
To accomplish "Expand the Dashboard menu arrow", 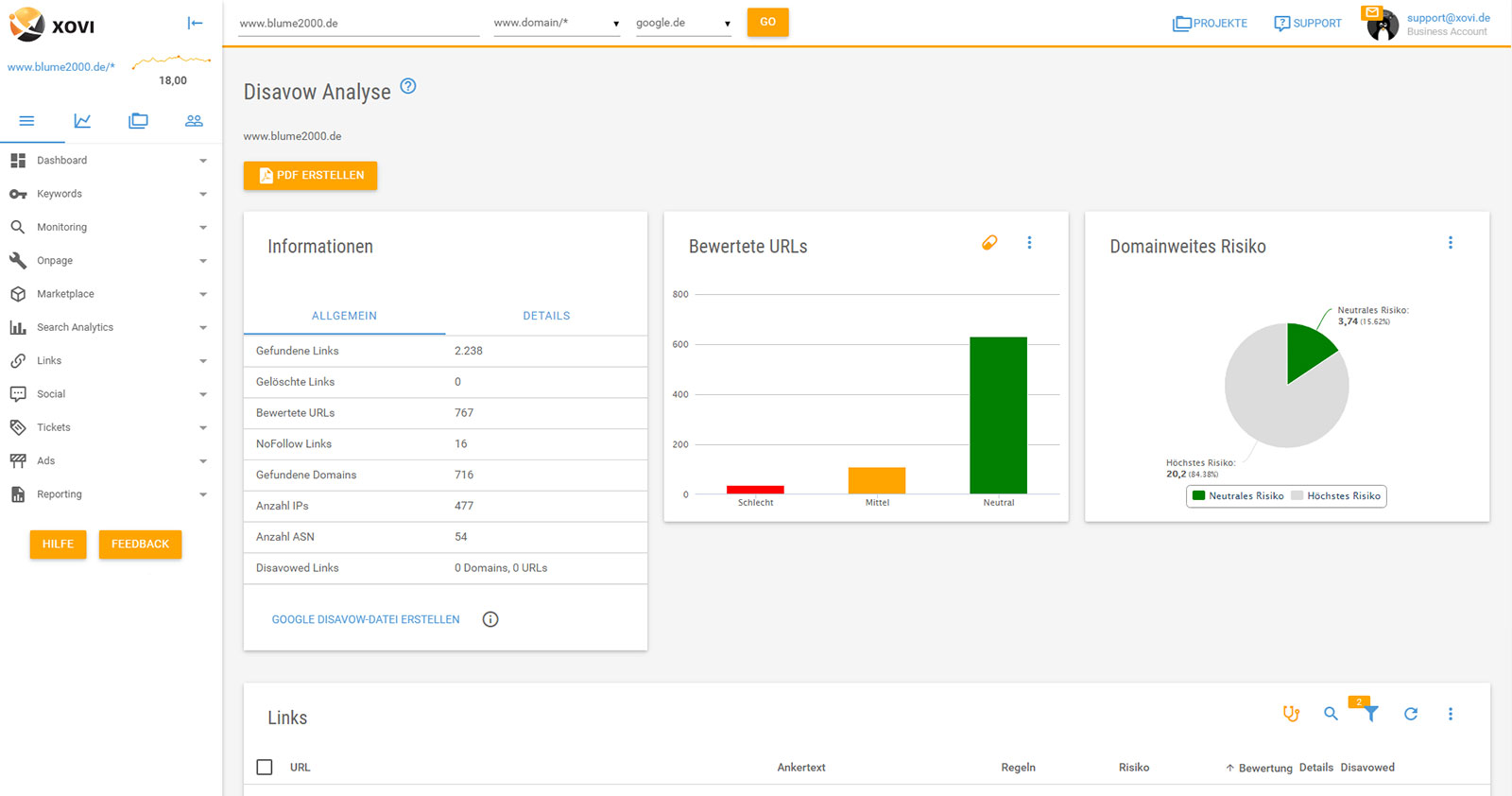I will tap(203, 161).
